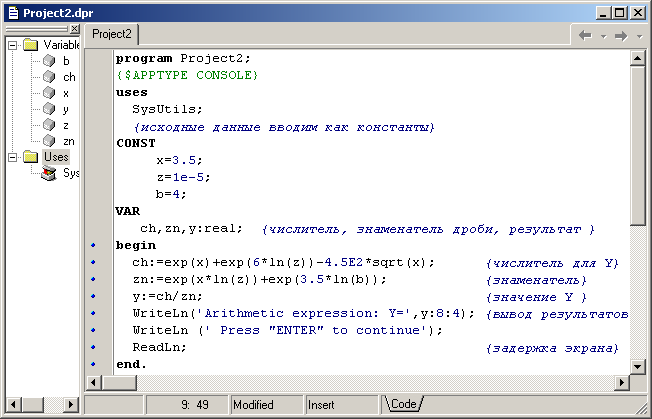The width and height of the screenshot is (652, 419).
Task: Click the 'z=1e-5;' constant line
Action: [183, 177]
